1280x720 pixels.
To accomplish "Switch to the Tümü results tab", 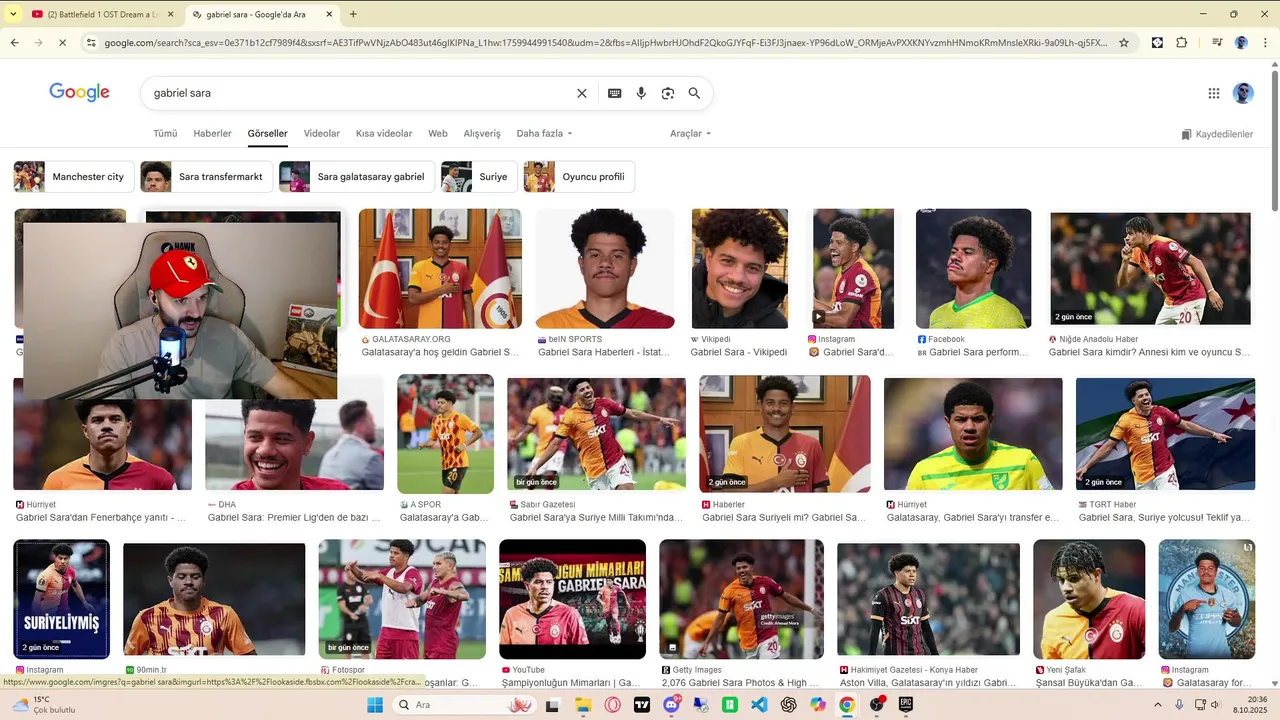I will 165,133.
